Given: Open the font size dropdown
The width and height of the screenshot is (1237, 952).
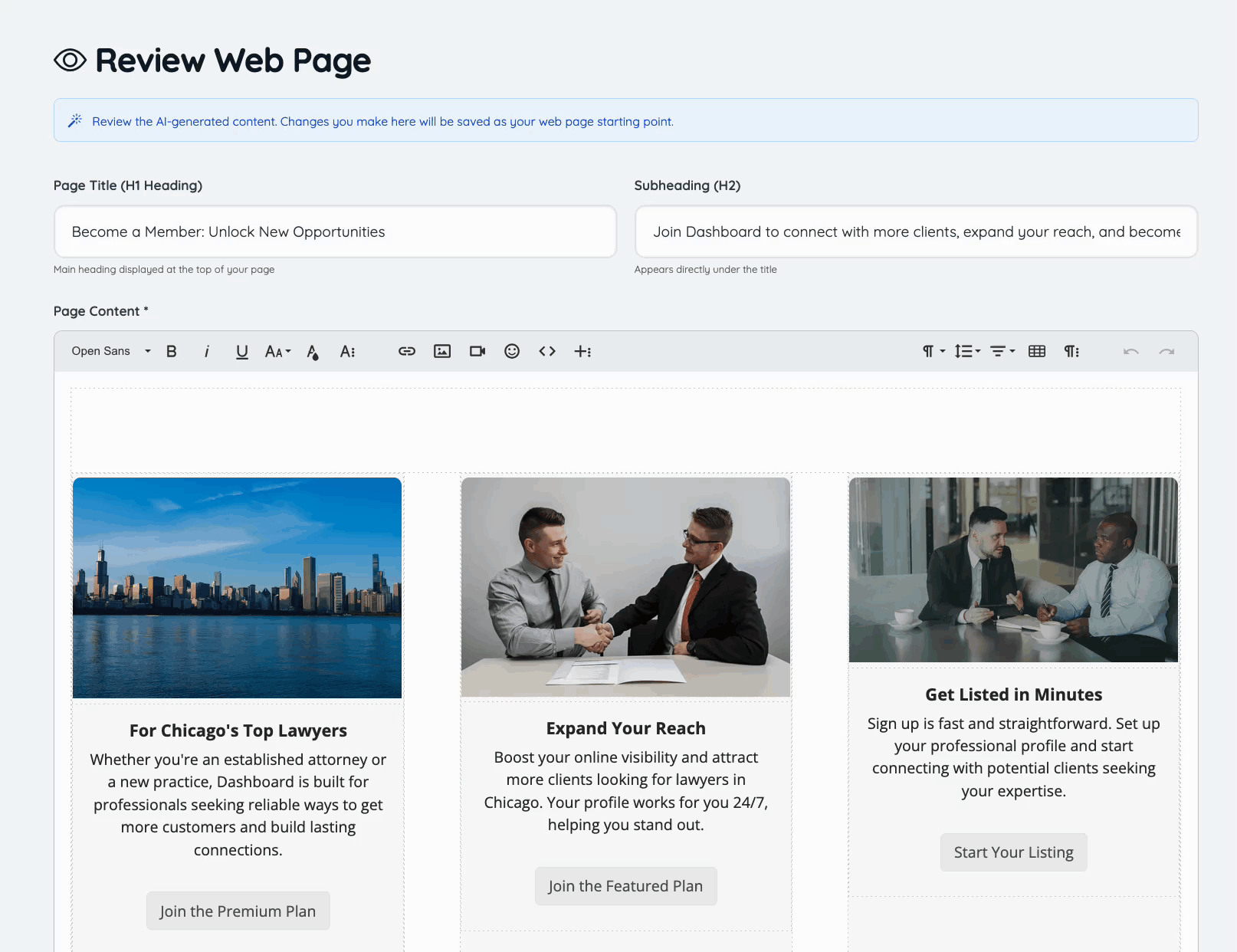Looking at the screenshot, I should tap(277, 351).
